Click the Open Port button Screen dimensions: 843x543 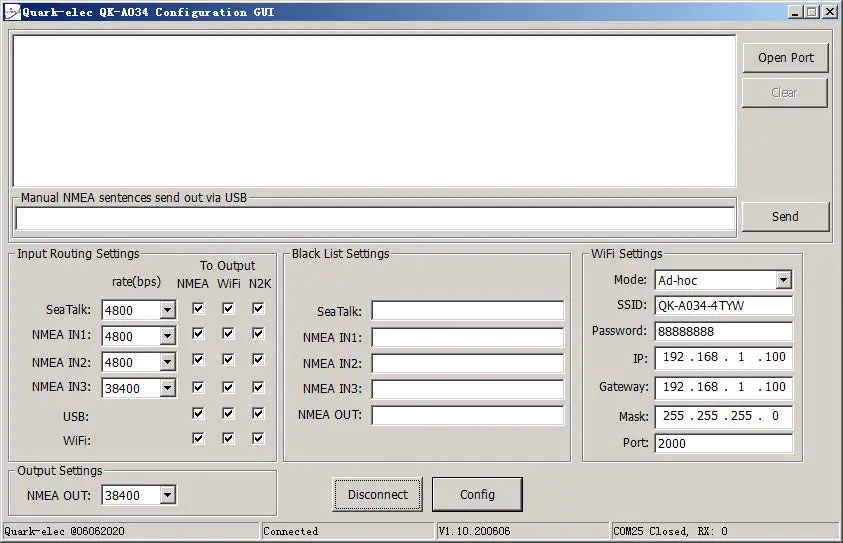(785, 58)
